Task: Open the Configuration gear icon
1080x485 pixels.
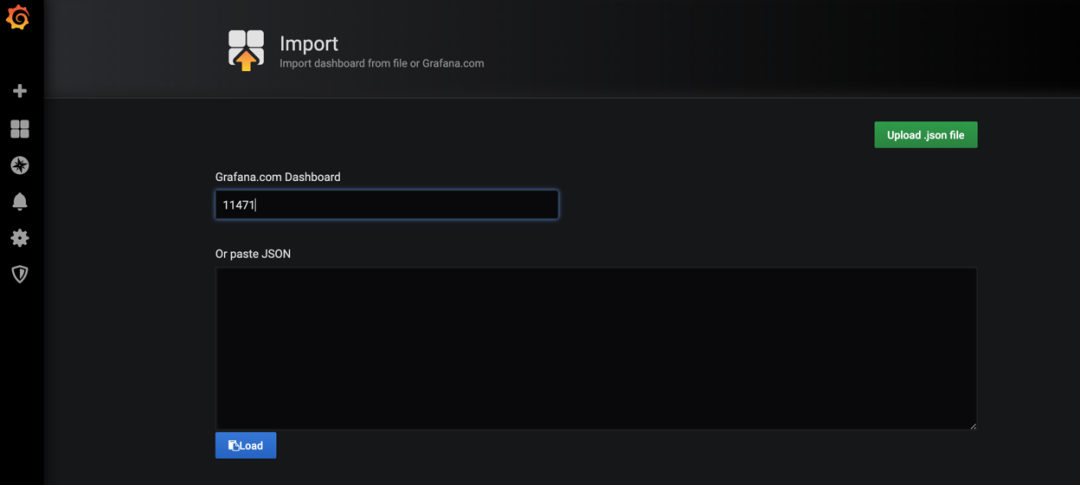Action: point(20,238)
